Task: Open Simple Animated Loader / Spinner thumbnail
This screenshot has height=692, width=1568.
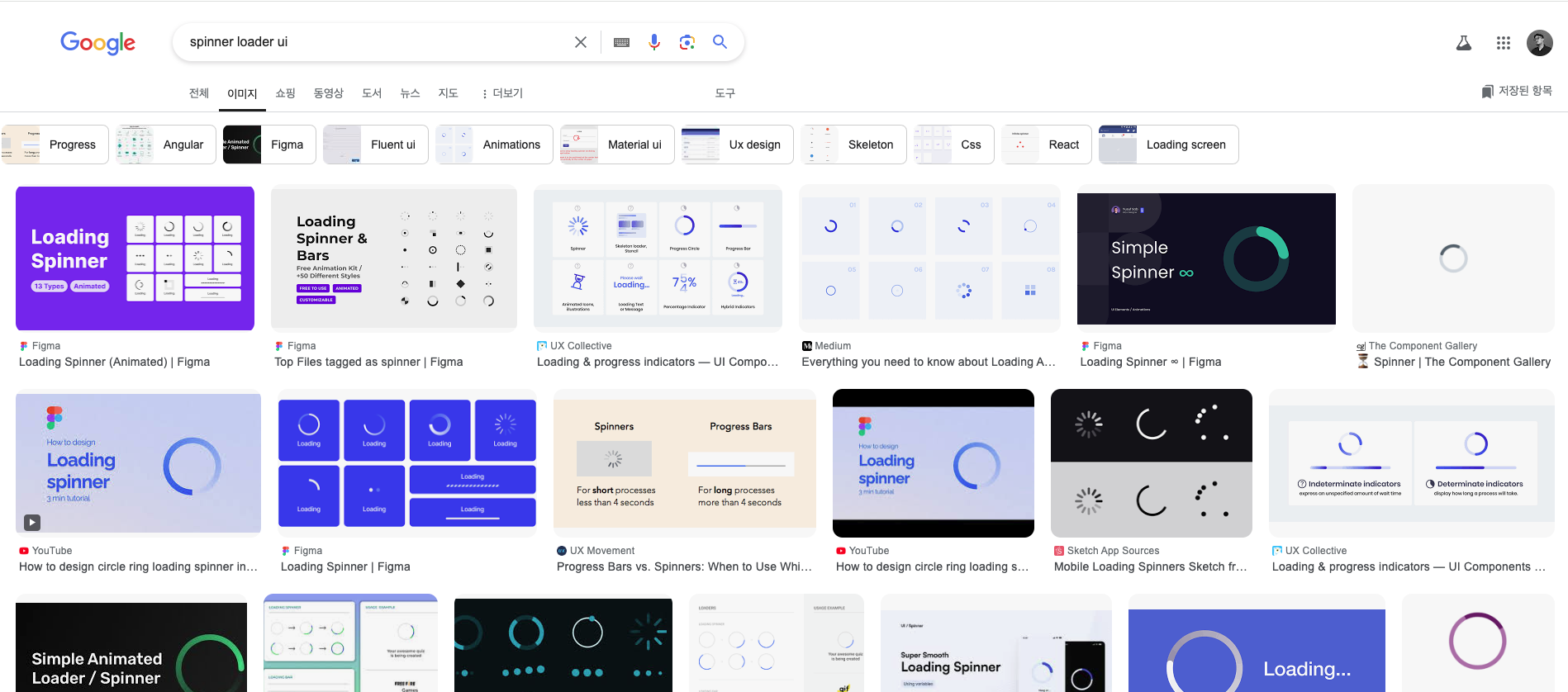Action: click(131, 647)
